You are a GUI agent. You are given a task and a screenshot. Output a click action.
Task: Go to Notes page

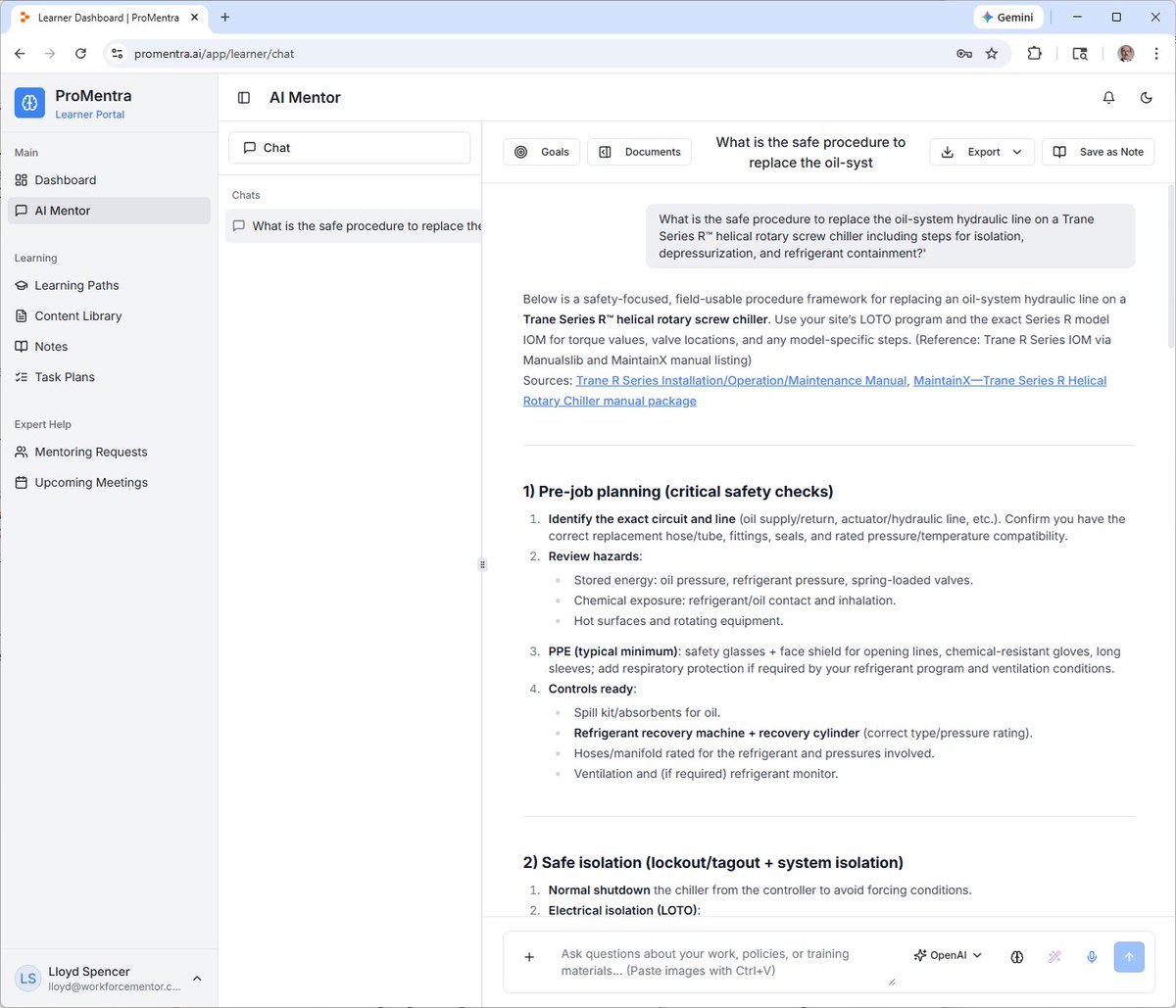[109, 347]
